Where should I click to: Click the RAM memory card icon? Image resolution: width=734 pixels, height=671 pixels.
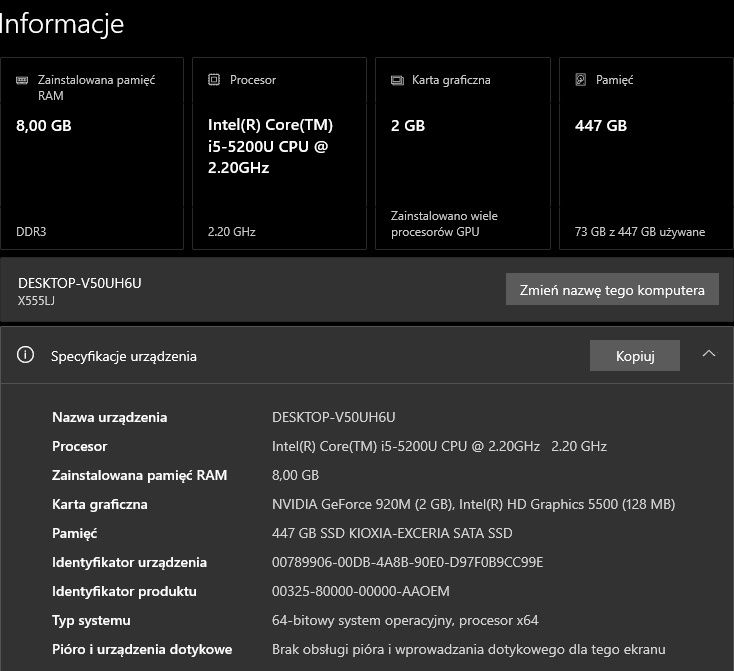[x=22, y=80]
